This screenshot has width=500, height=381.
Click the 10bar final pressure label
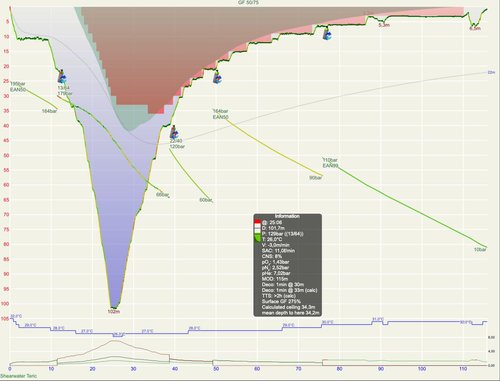click(480, 249)
